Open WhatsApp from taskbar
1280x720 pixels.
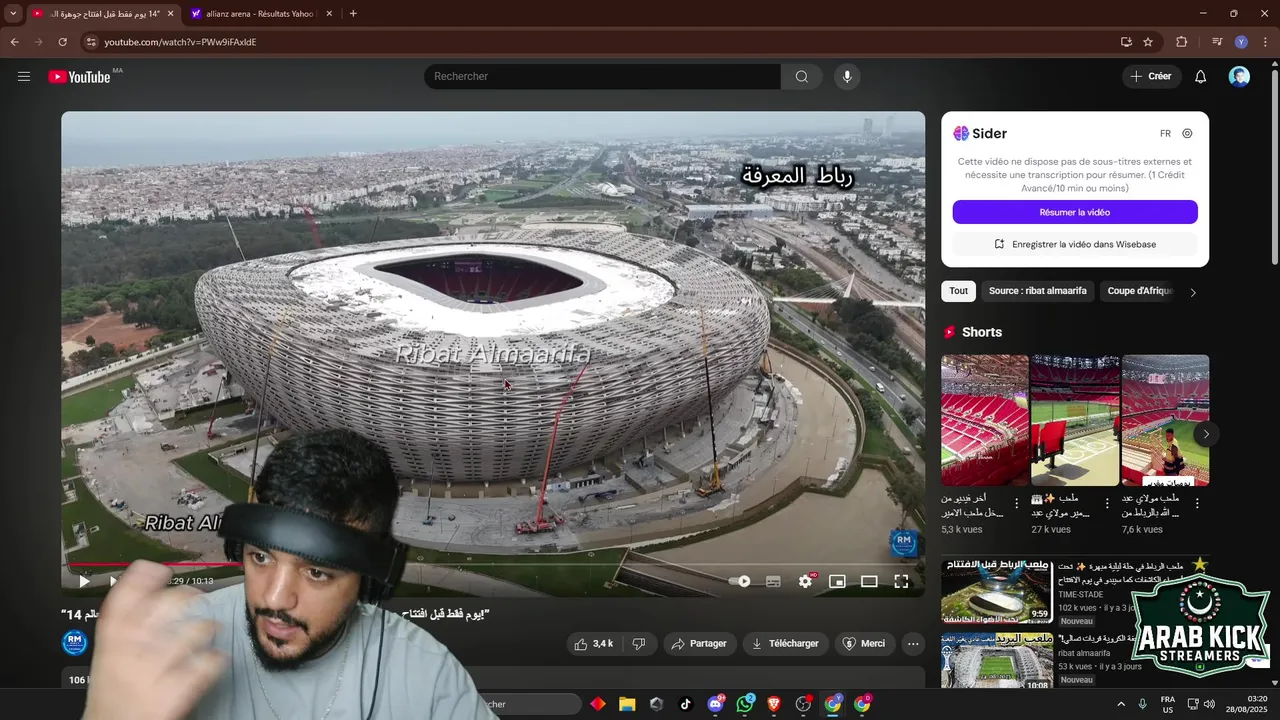pyautogui.click(x=745, y=704)
